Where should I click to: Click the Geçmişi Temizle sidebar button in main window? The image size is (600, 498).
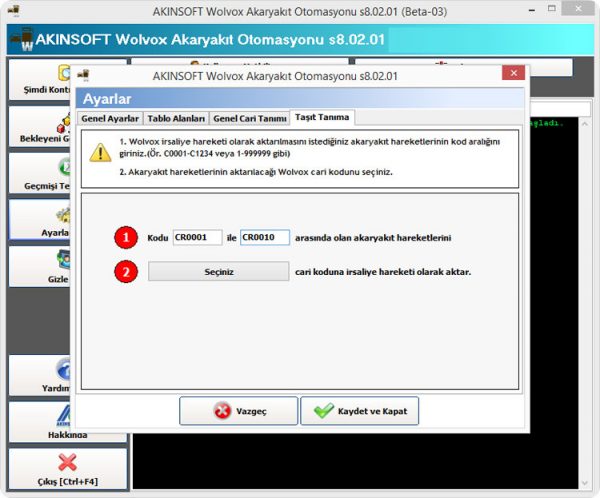(40, 173)
